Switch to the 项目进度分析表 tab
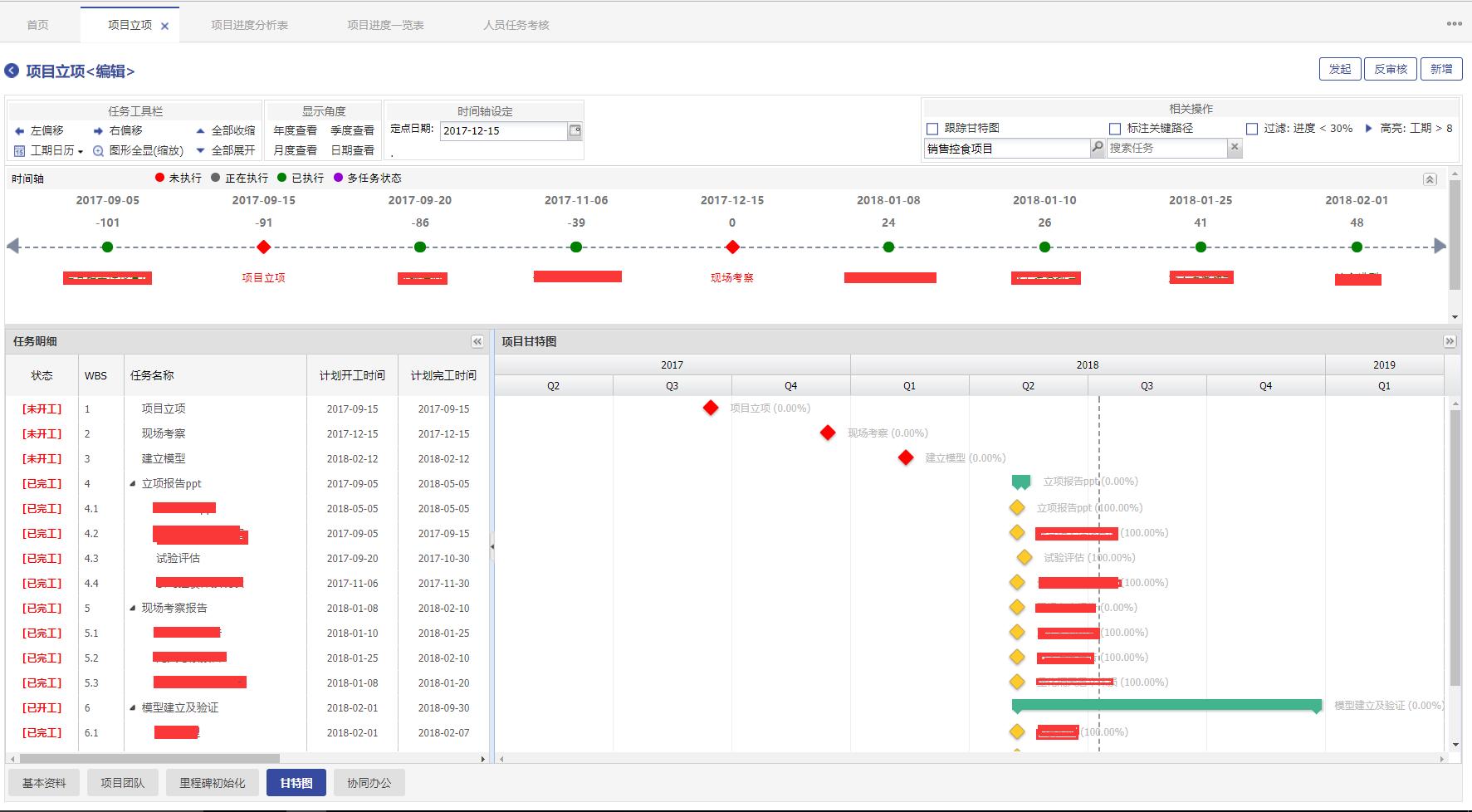This screenshot has height=812, width=1472. pos(249,25)
